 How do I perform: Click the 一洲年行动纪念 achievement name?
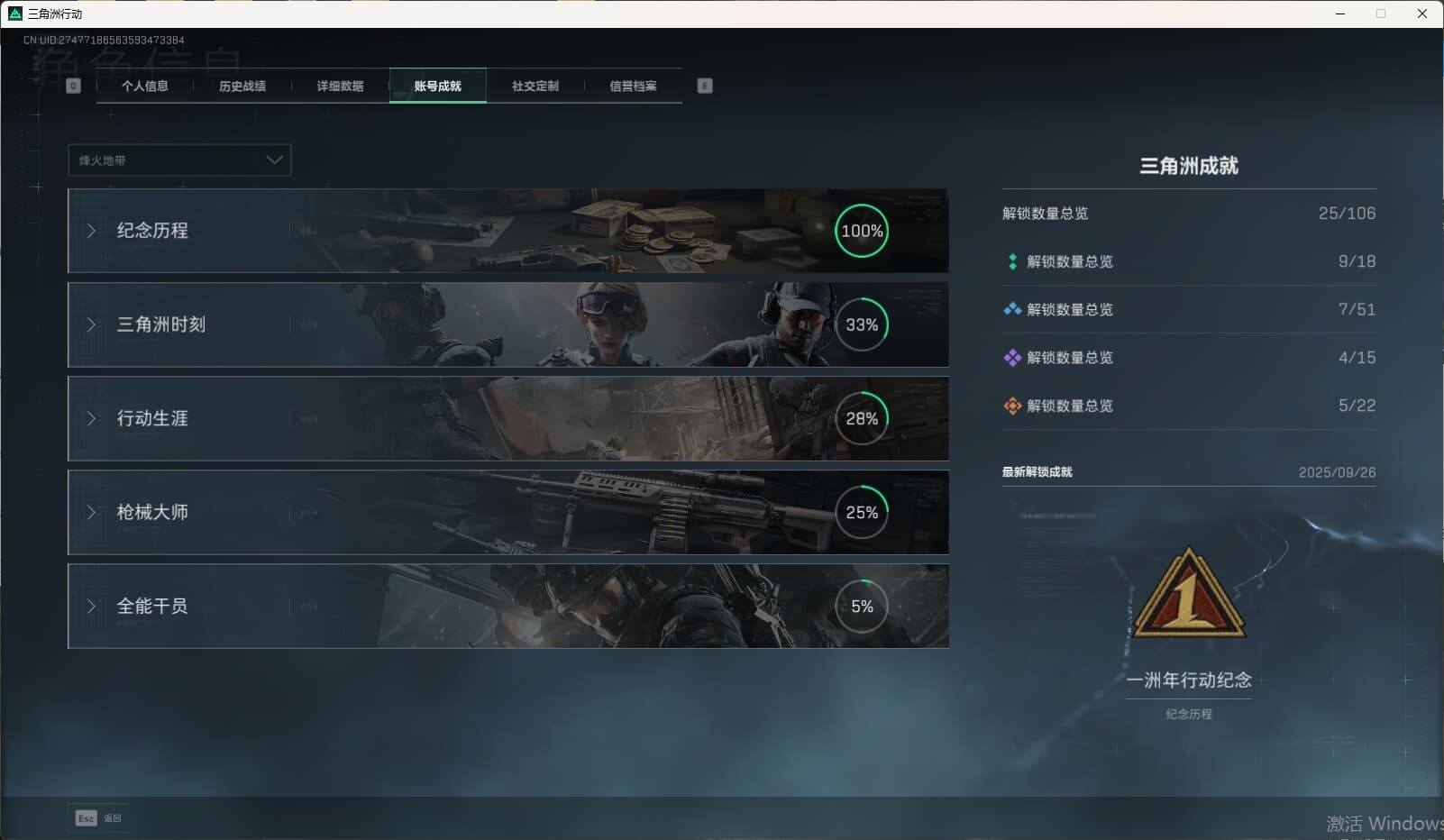[1189, 680]
